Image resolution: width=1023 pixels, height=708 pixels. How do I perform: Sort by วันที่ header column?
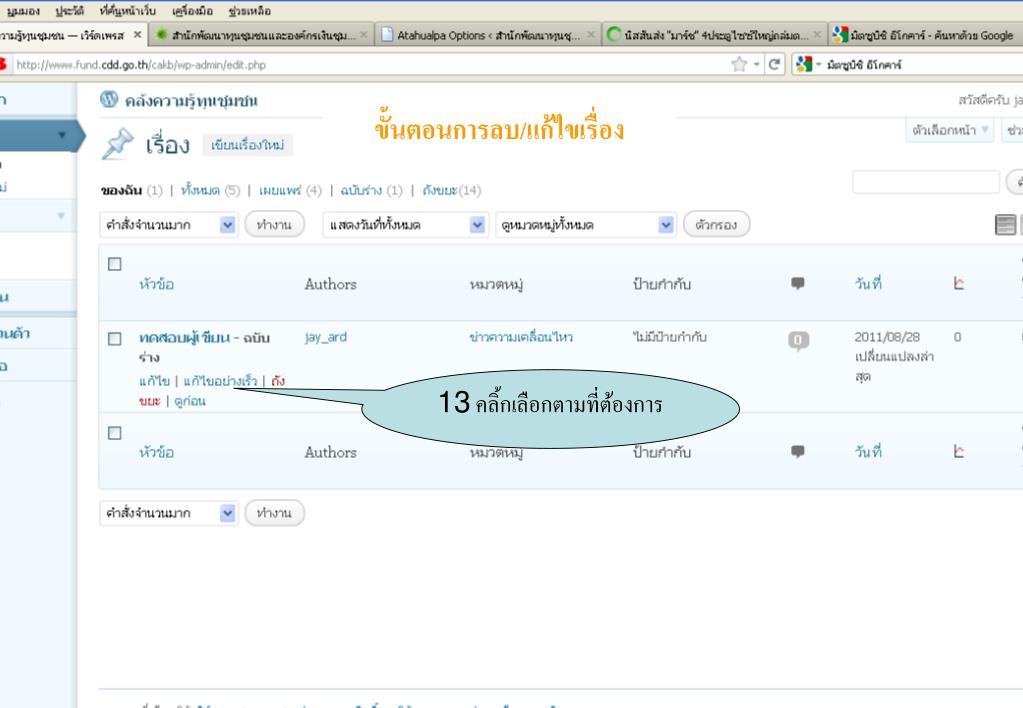coord(868,283)
